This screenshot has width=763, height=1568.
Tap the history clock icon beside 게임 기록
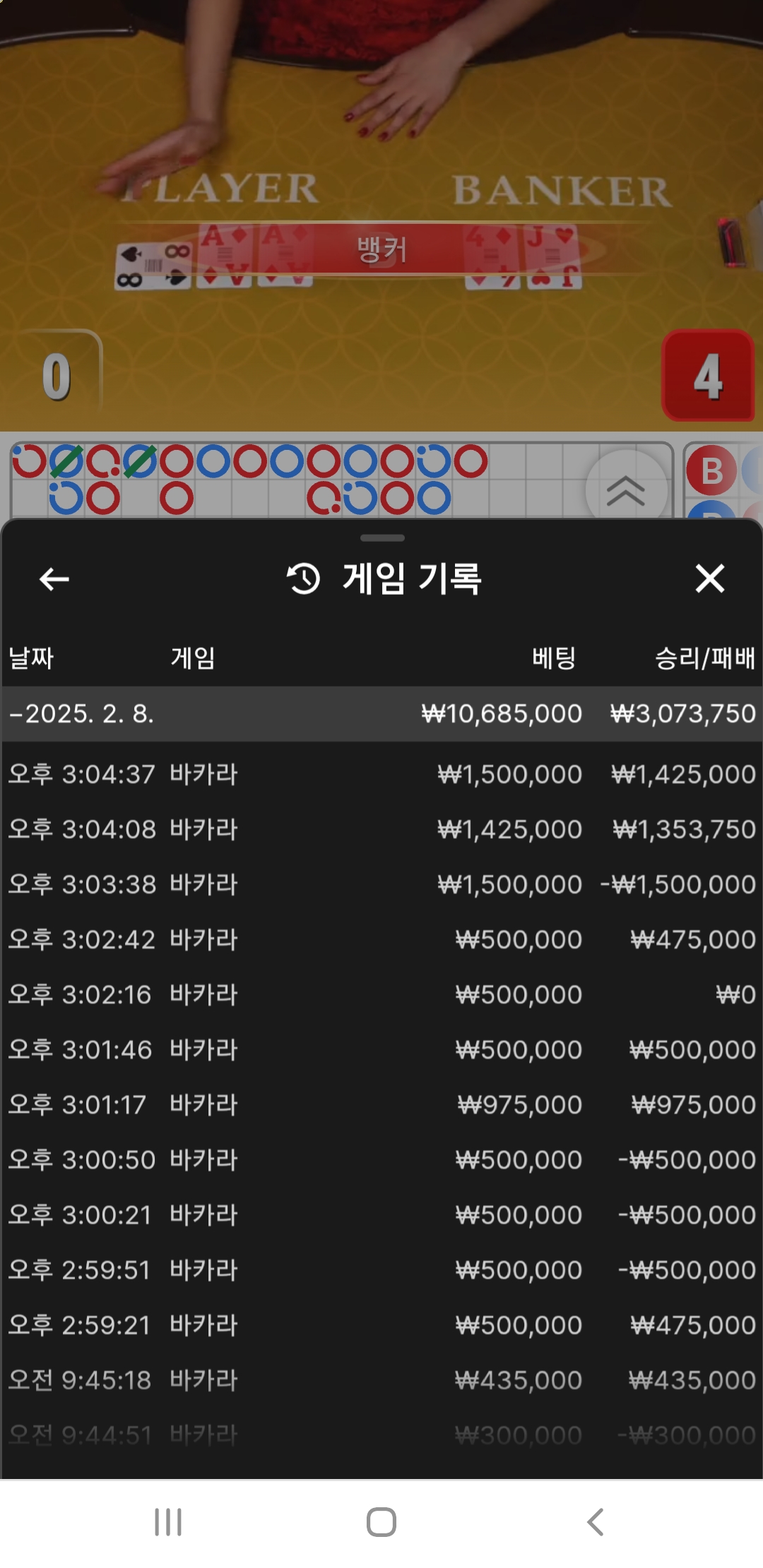coord(303,578)
